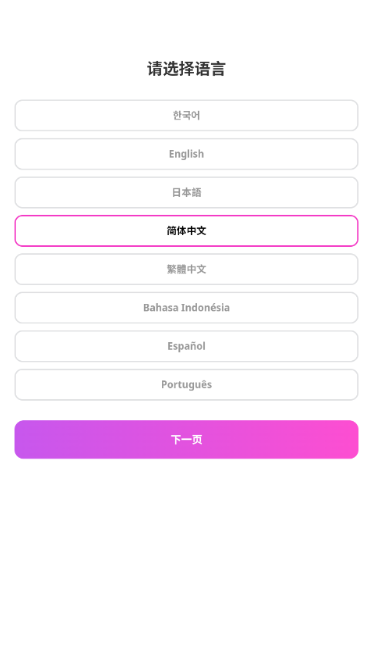378x669 pixels.
Task: Choose Bahasa Indonésia from the list
Action: point(186,308)
